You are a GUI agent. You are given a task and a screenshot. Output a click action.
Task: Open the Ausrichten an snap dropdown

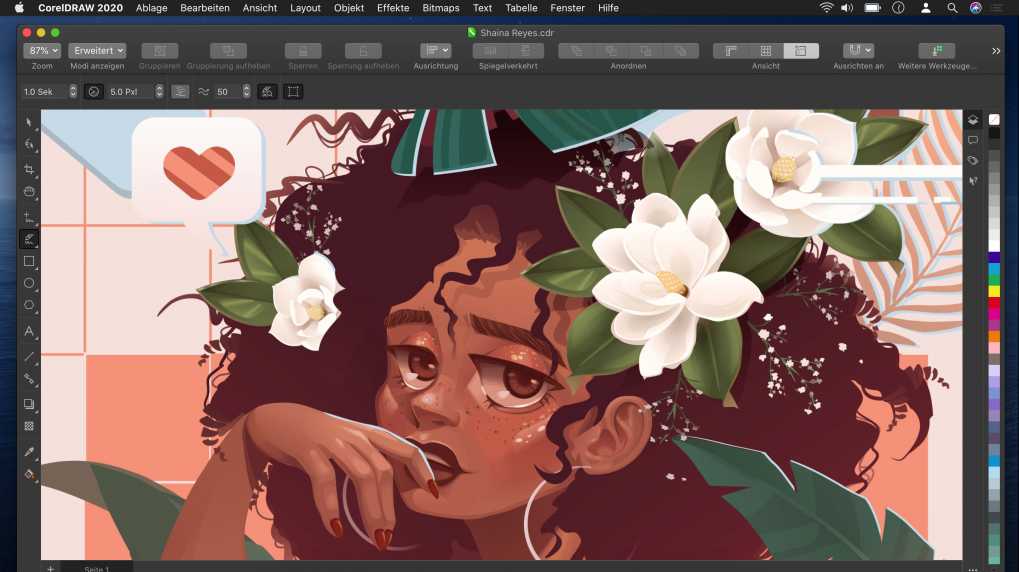[x=858, y=51]
